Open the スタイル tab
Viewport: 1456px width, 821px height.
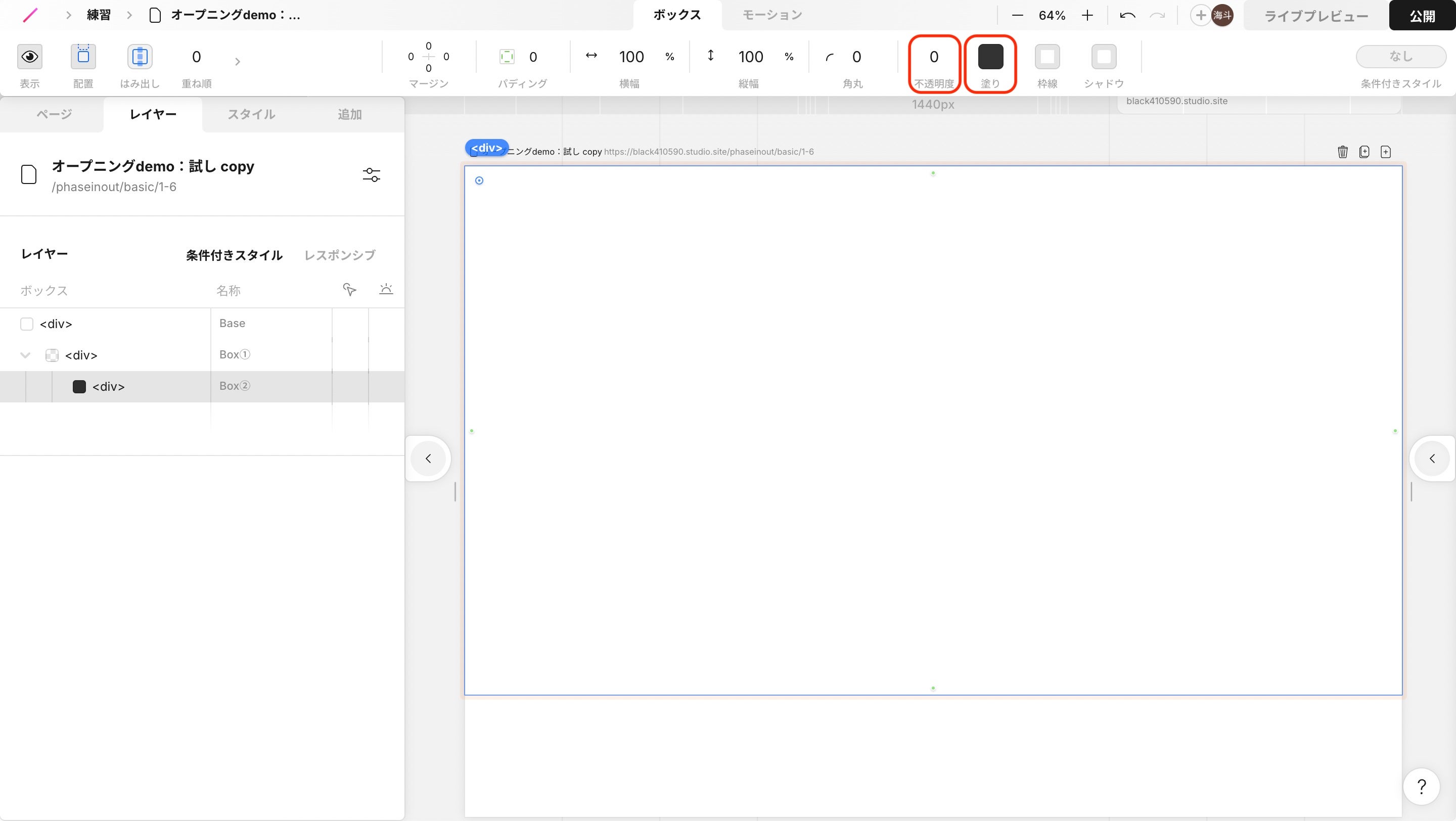pos(251,115)
